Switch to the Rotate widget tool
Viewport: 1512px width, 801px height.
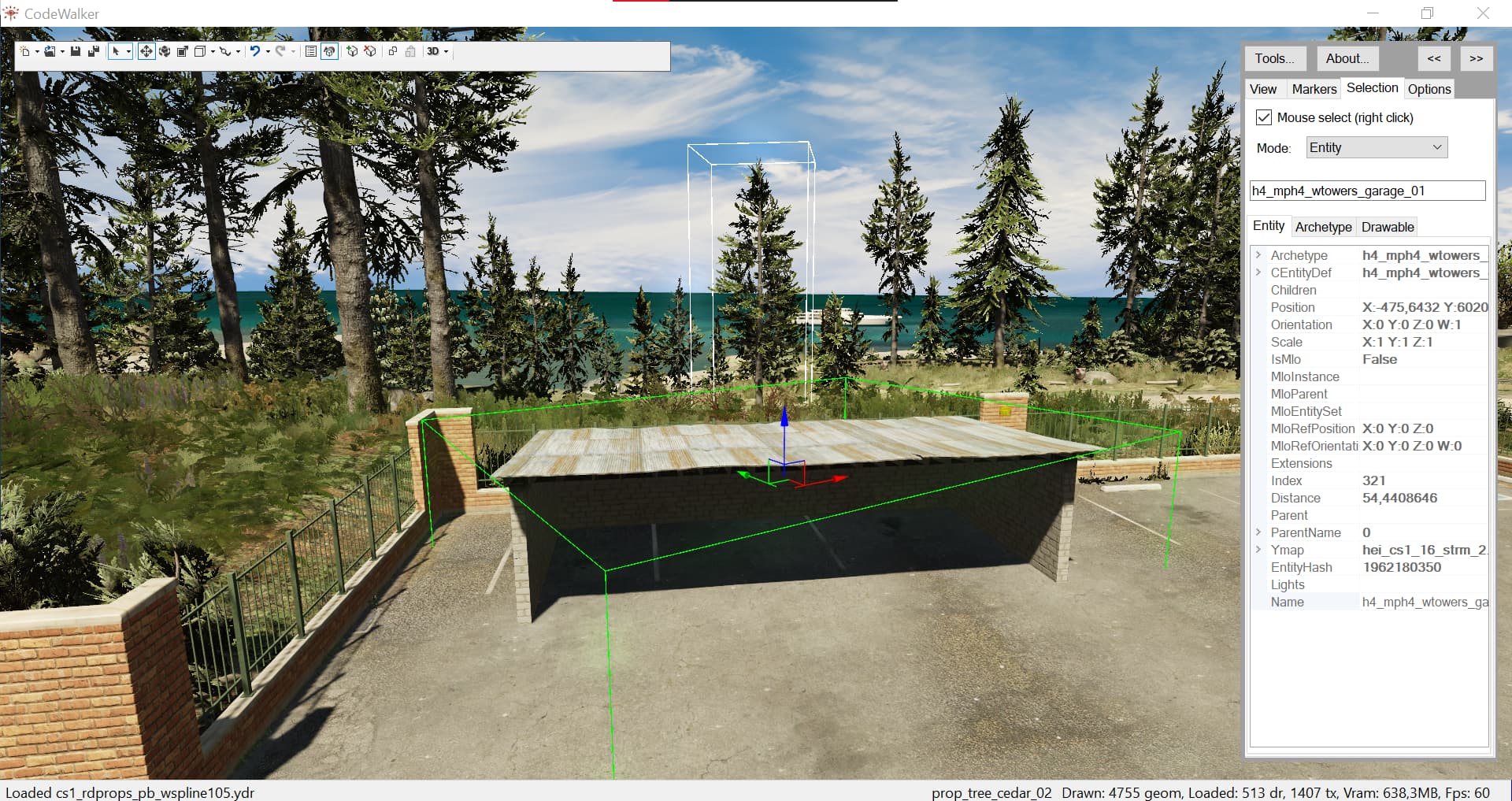165,51
